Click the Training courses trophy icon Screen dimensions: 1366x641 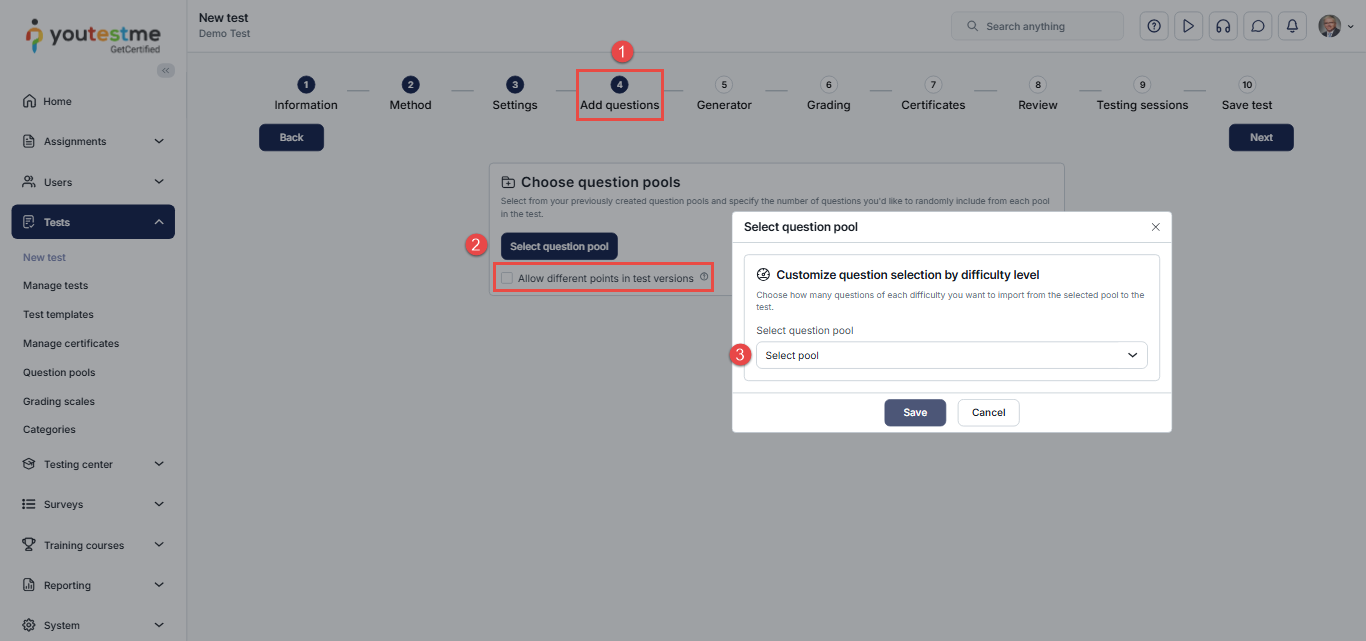(29, 545)
